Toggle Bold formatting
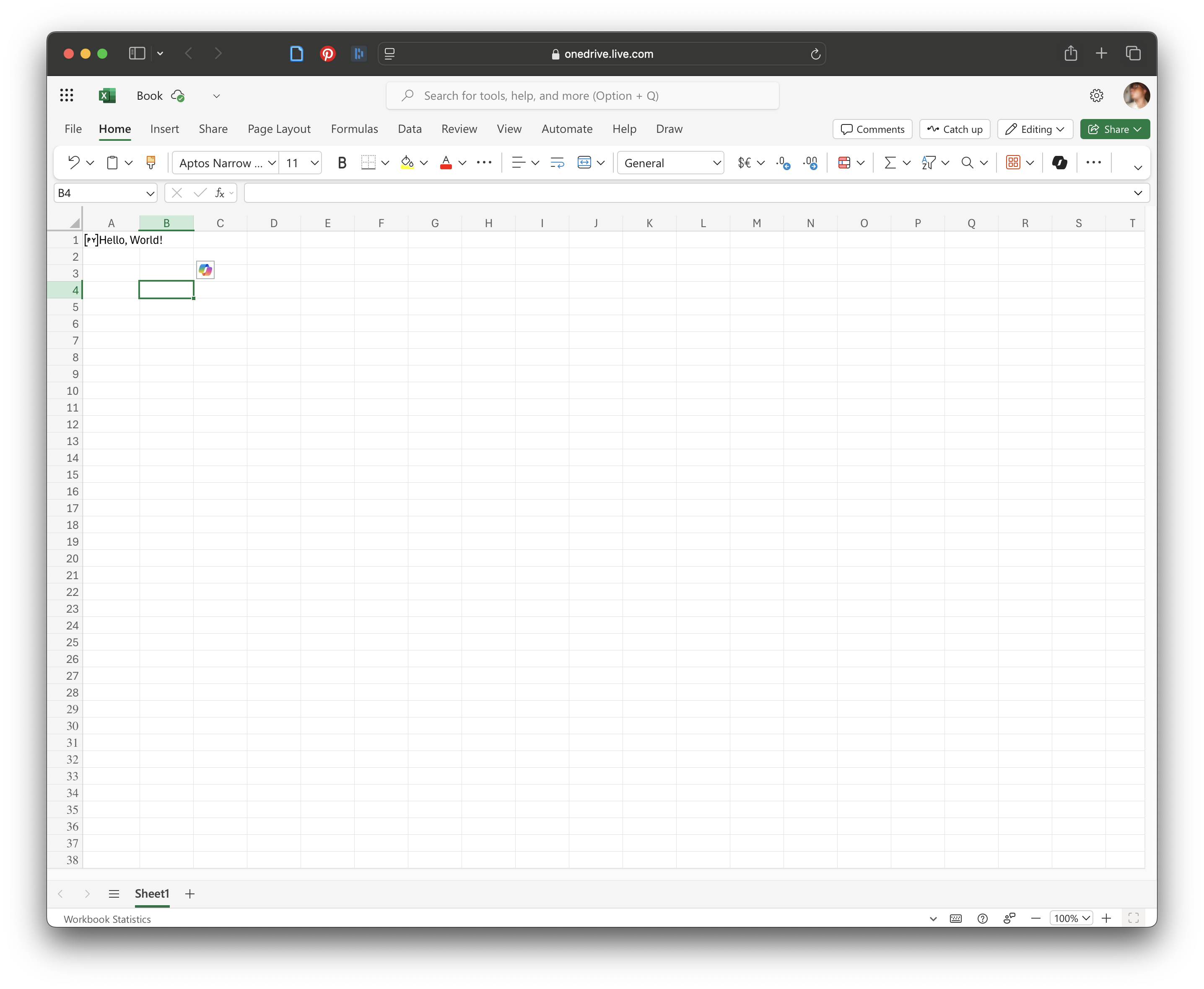 click(342, 163)
